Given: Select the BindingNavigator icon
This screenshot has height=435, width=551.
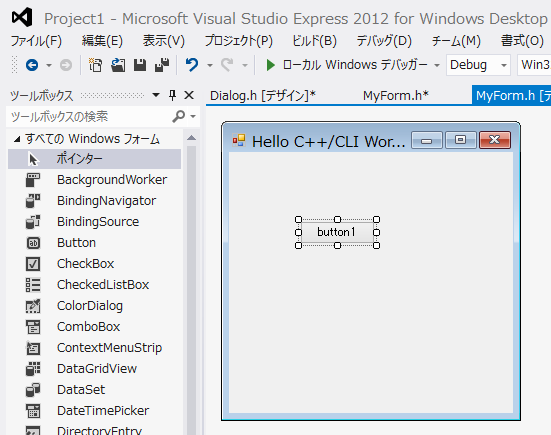Looking at the screenshot, I should [x=33, y=201].
